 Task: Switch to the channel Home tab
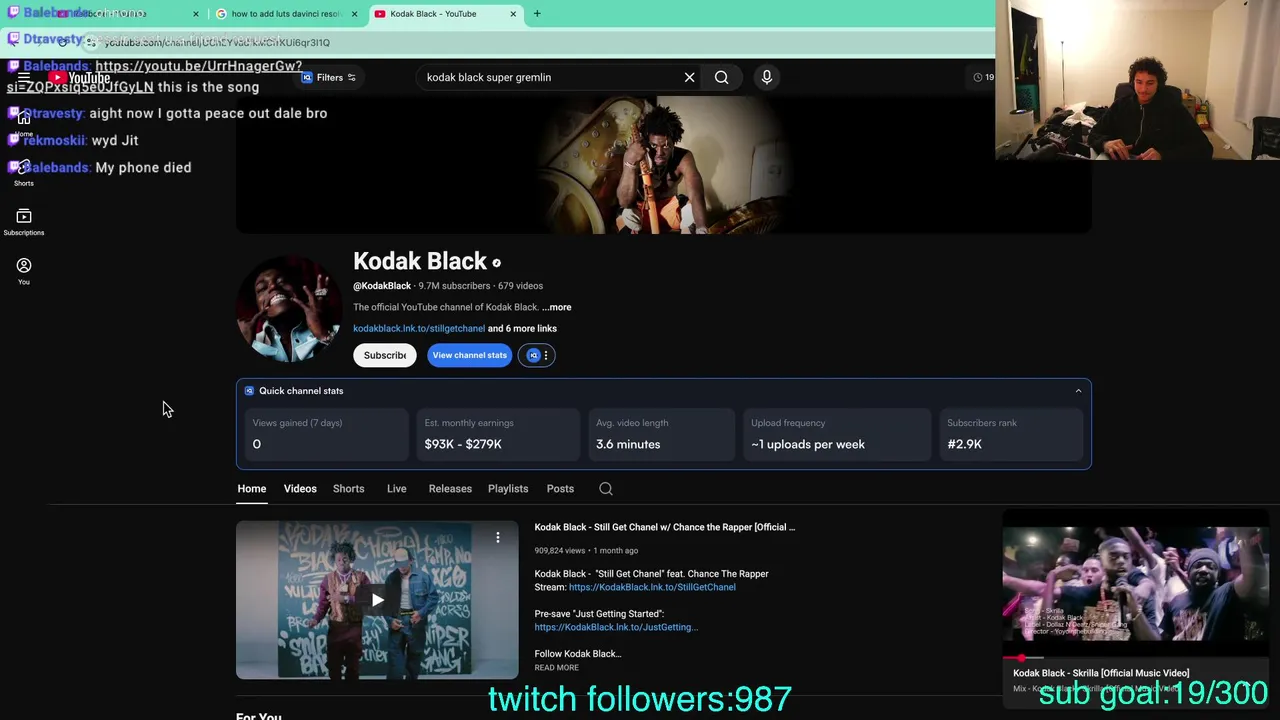point(252,488)
